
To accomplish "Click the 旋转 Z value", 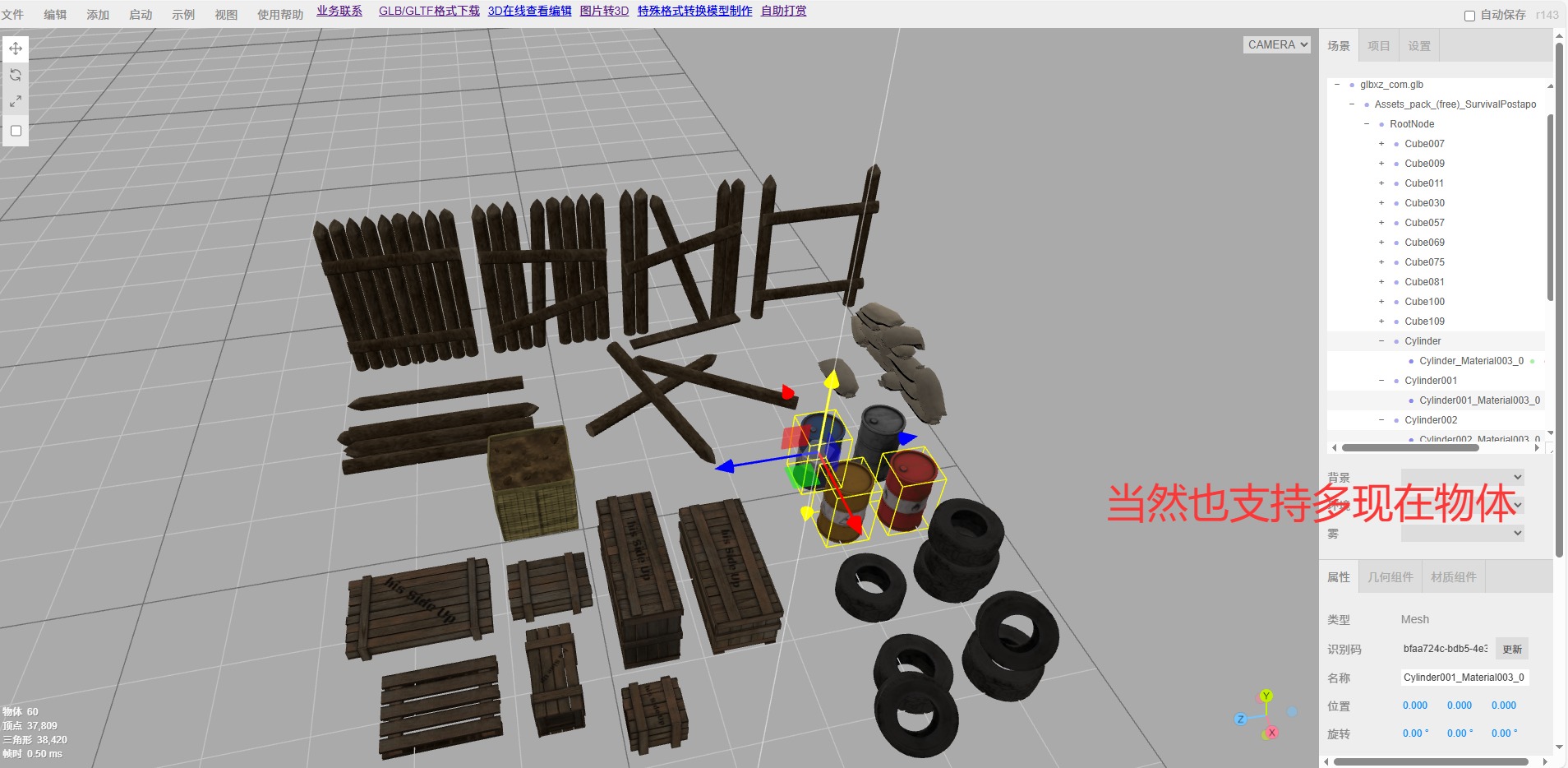I will pyautogui.click(x=1504, y=733).
